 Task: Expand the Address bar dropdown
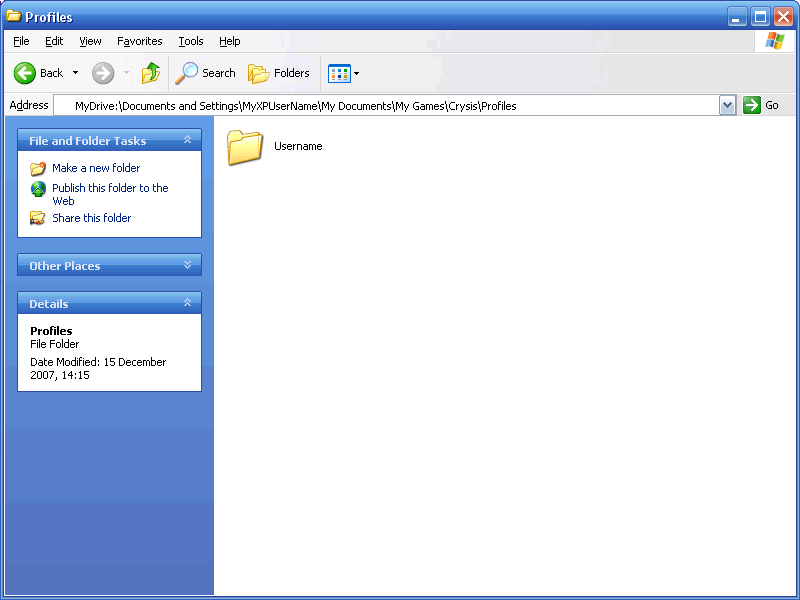728,106
